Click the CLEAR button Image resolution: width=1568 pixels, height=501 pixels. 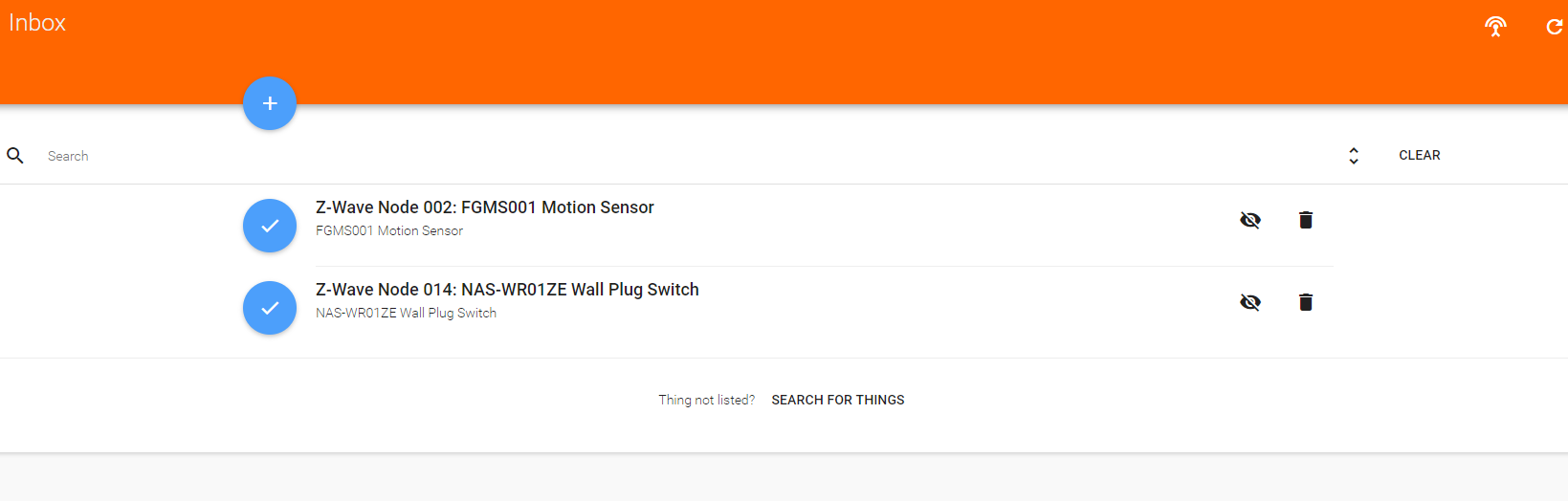click(x=1419, y=155)
